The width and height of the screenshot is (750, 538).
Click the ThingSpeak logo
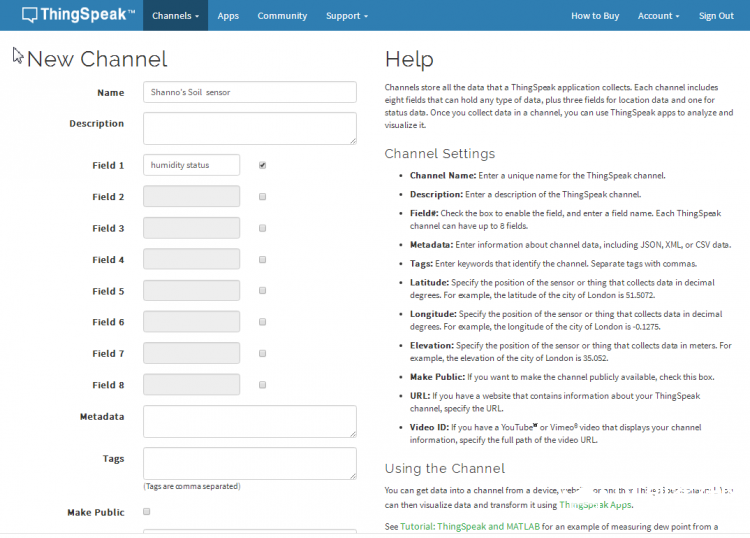coord(78,15)
